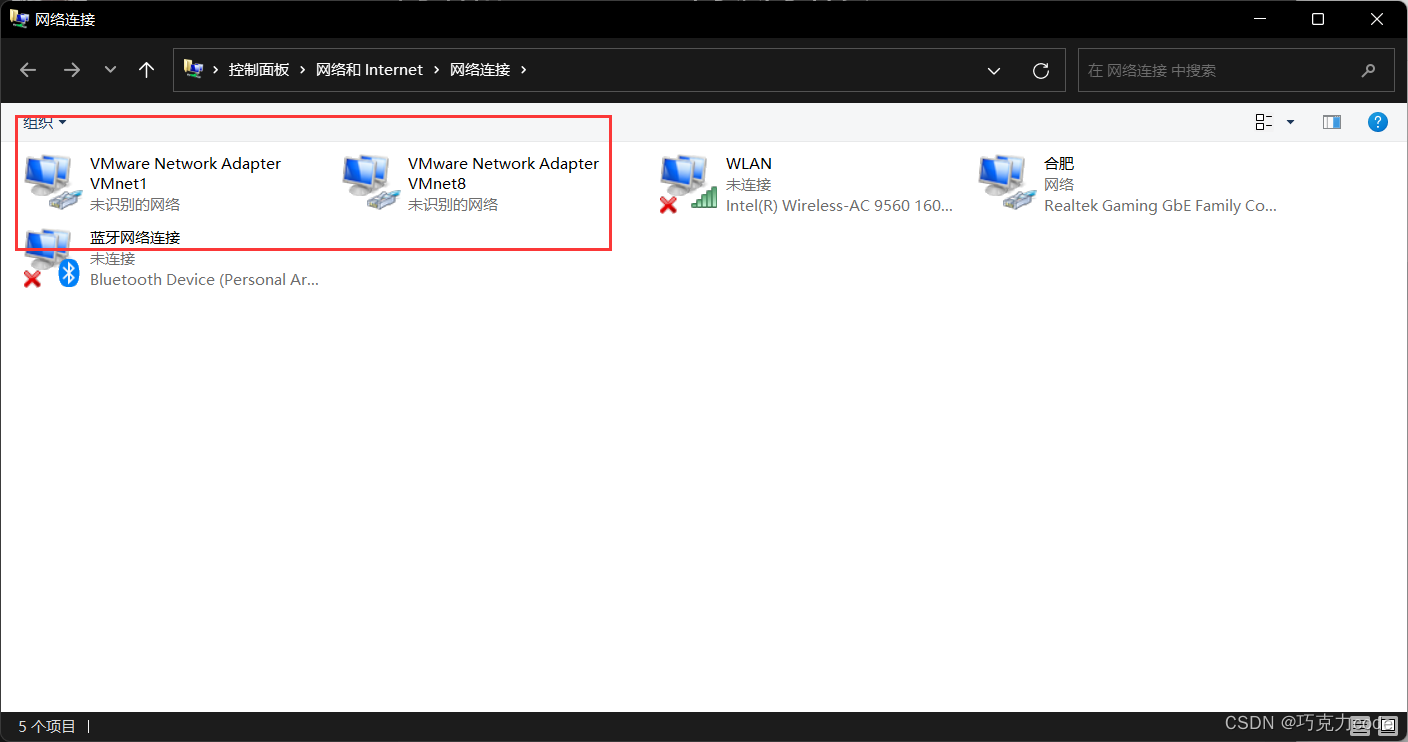This screenshot has height=742, width=1408.
Task: Expand the address bar history dropdown
Action: [x=994, y=70]
